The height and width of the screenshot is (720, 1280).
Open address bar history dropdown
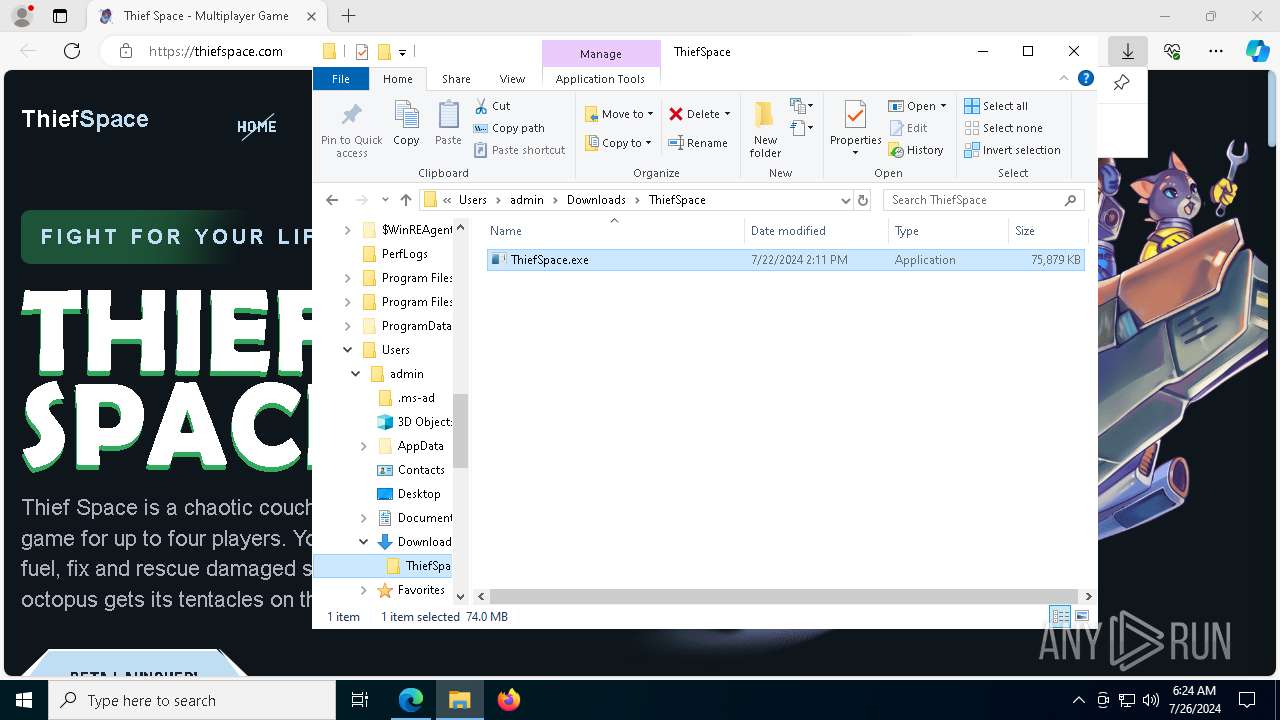click(846, 200)
